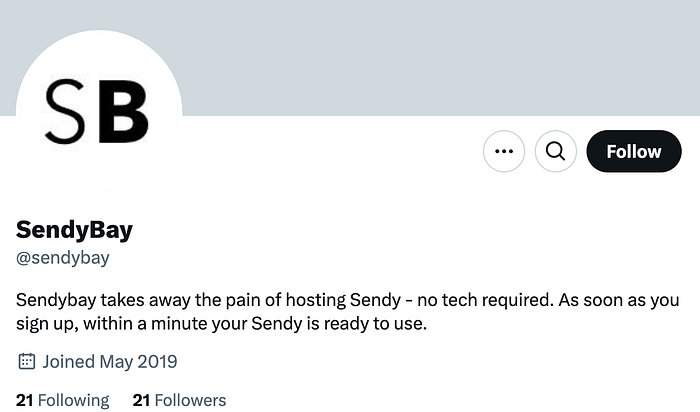Click the magnifier search profile icon
Viewport: 700px width, 412px height.
[x=555, y=151]
